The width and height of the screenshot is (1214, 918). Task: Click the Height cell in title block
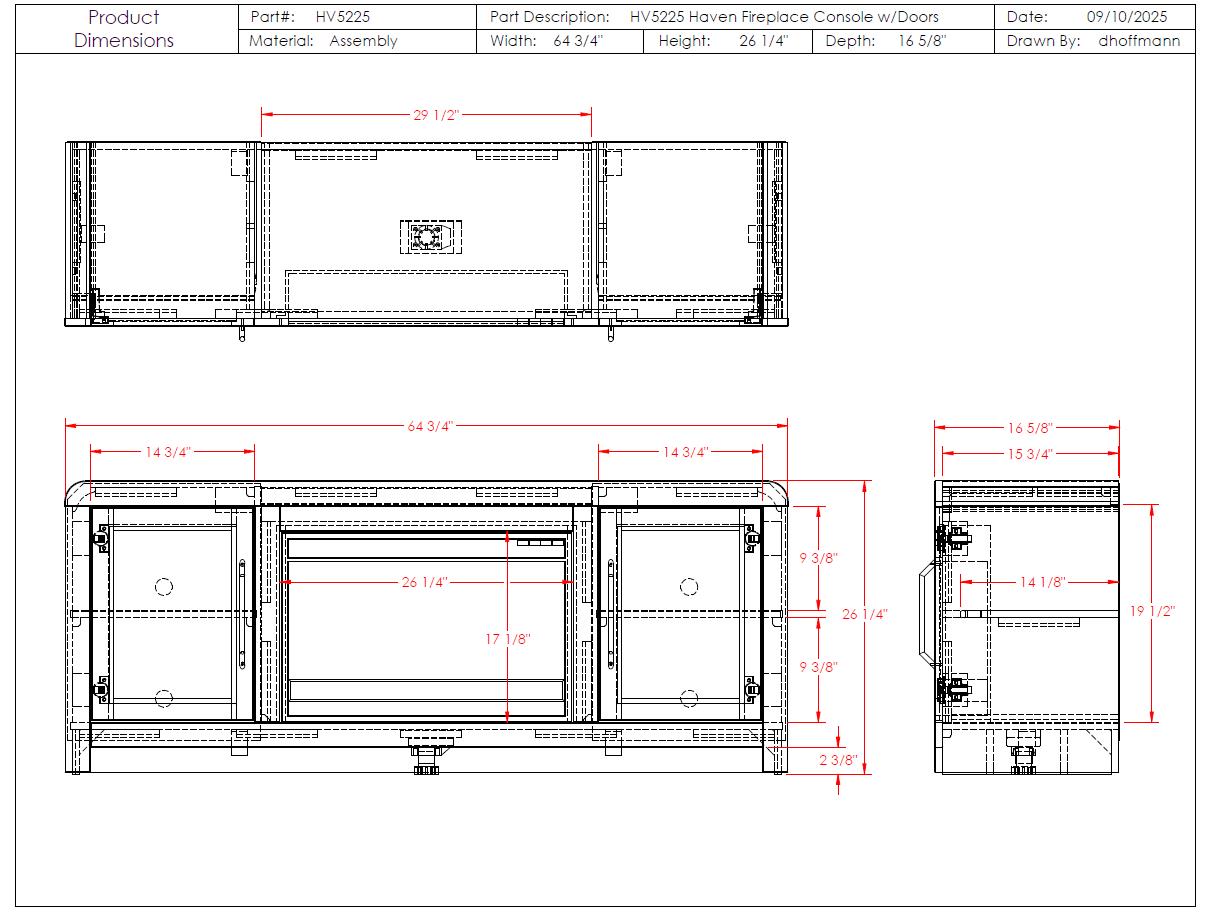722,41
